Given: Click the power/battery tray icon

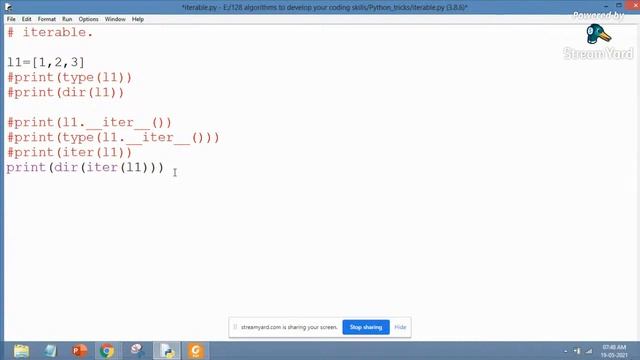Looking at the screenshot, I should pos(577,351).
